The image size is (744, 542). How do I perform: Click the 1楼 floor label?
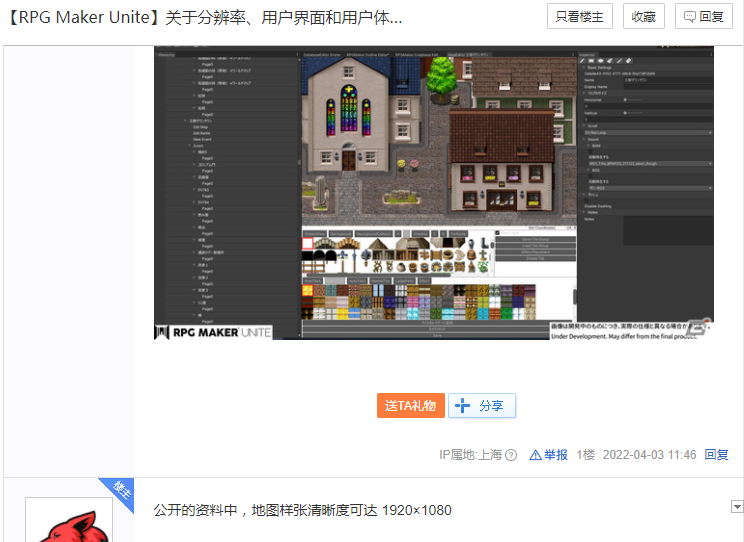586,455
